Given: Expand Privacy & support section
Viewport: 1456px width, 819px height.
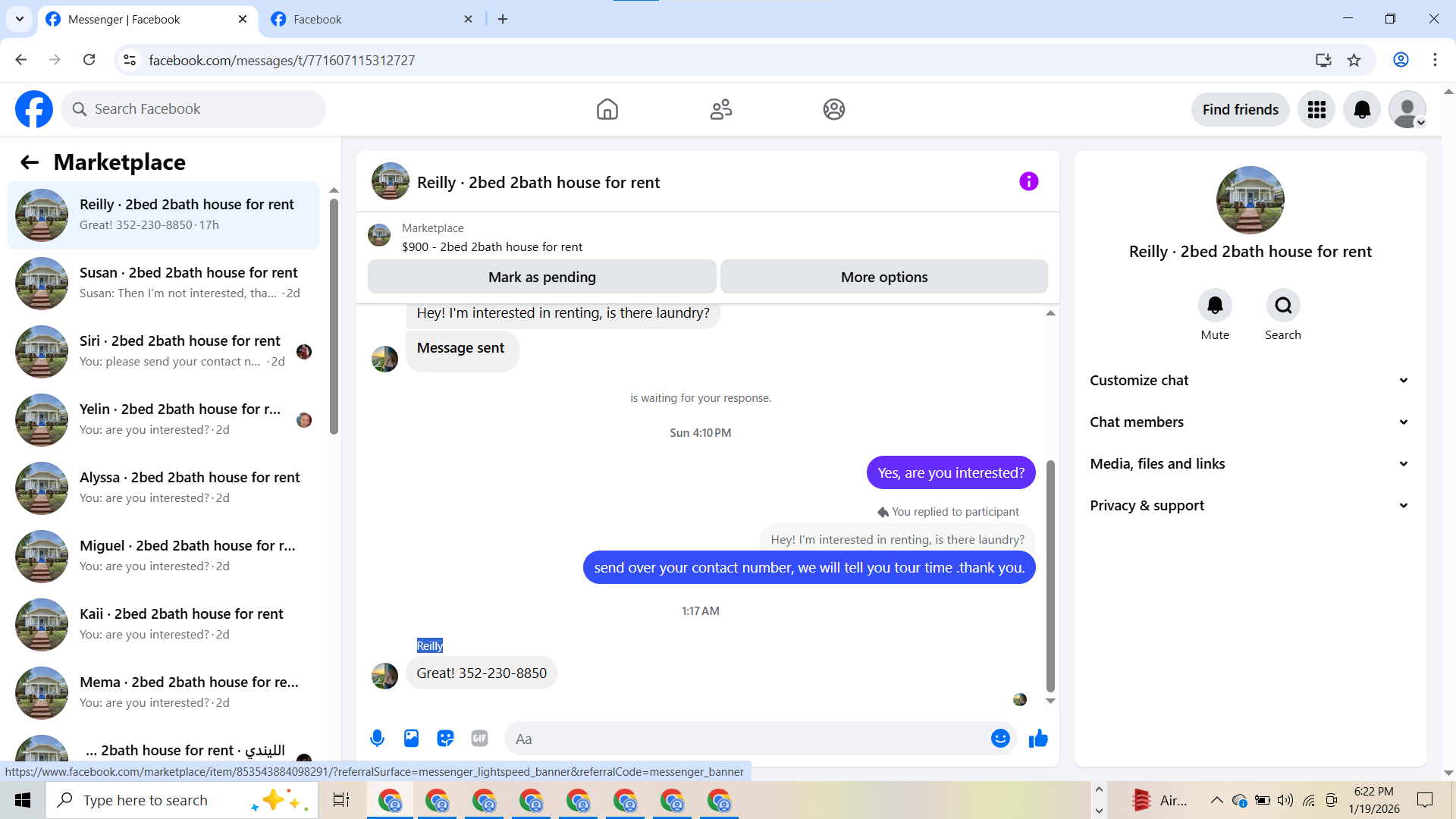Looking at the screenshot, I should click(x=1250, y=505).
